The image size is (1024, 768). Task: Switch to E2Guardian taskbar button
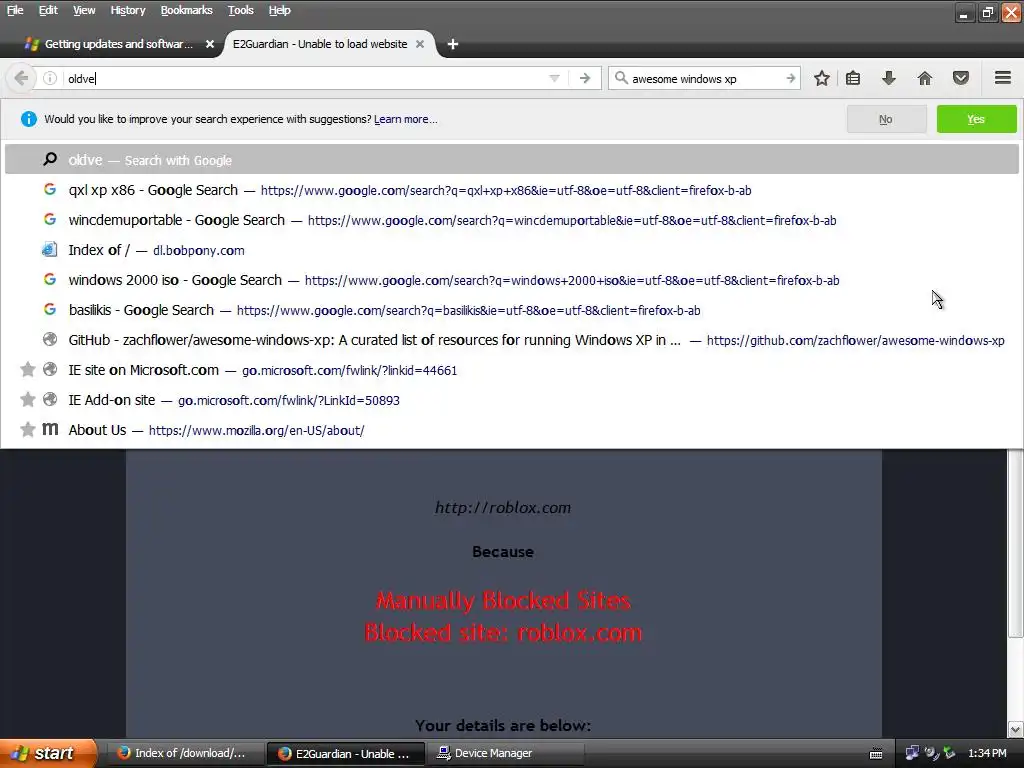[x=345, y=753]
